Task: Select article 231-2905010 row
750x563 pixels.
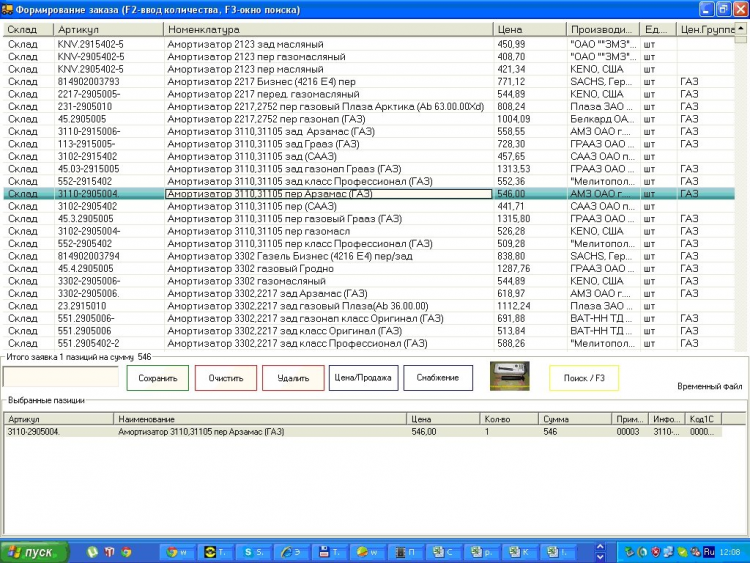Action: point(368,107)
